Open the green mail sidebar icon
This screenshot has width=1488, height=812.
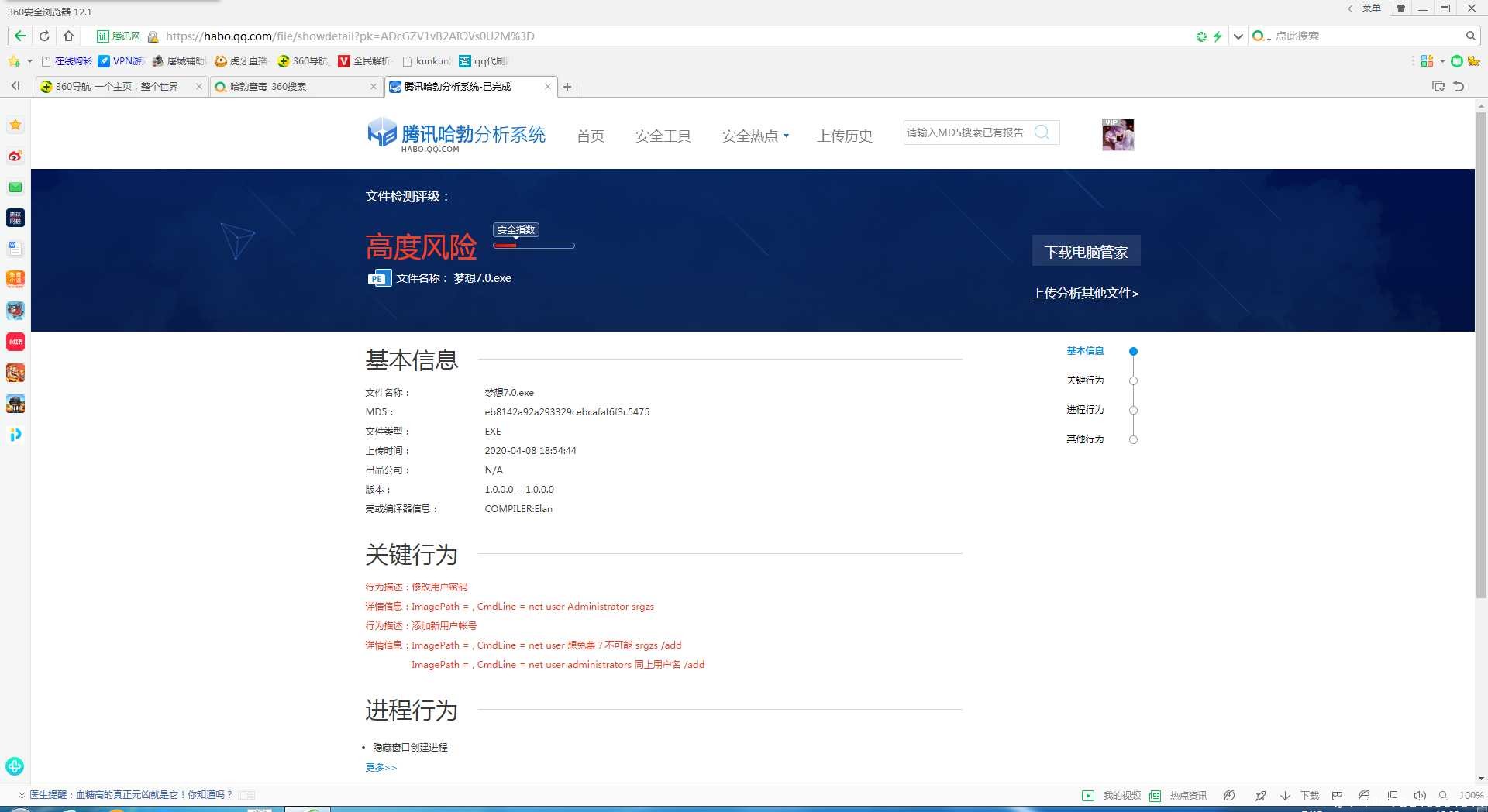[x=15, y=187]
